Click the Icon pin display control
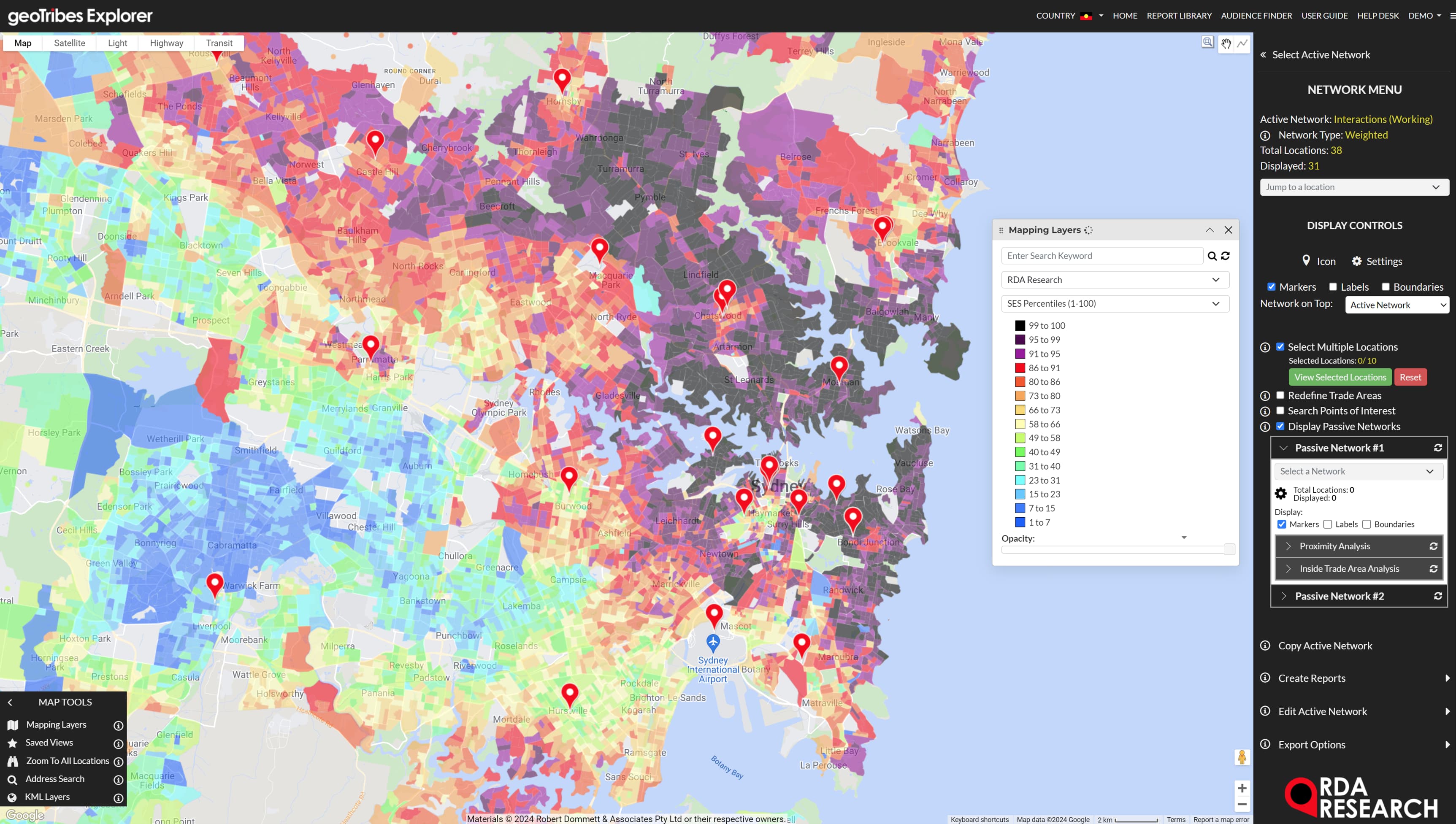Screen dimensions: 1456x824 coord(1318,261)
